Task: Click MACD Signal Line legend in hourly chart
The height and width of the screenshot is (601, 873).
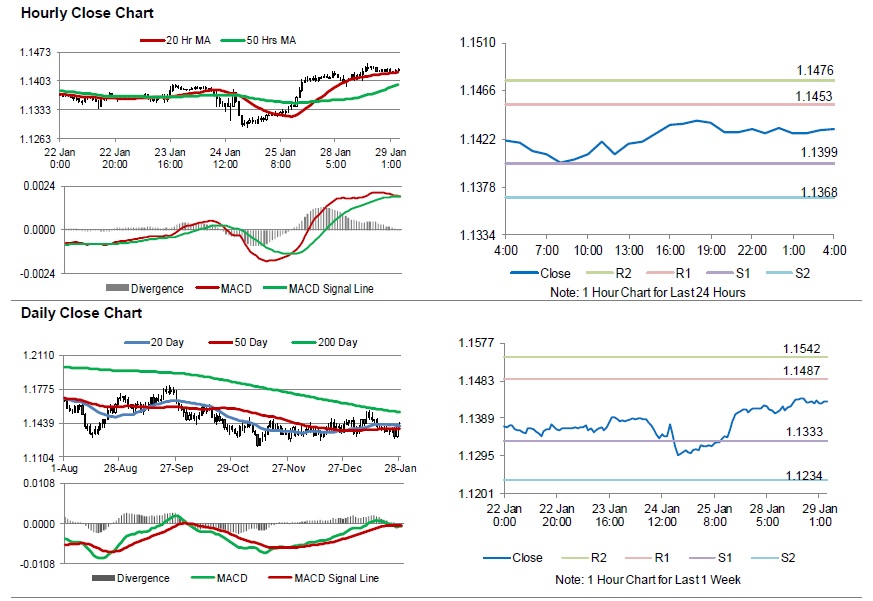Action: (331, 289)
